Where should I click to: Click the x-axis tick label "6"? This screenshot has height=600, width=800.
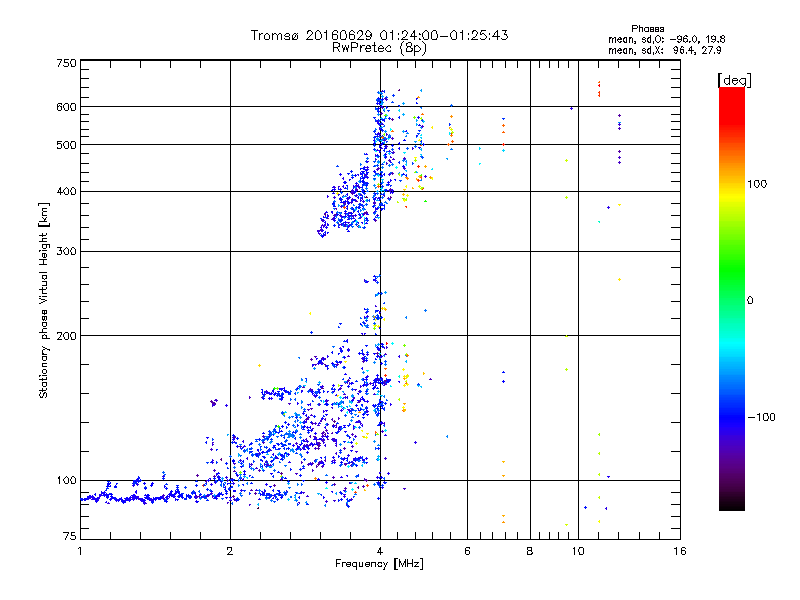click(x=467, y=551)
